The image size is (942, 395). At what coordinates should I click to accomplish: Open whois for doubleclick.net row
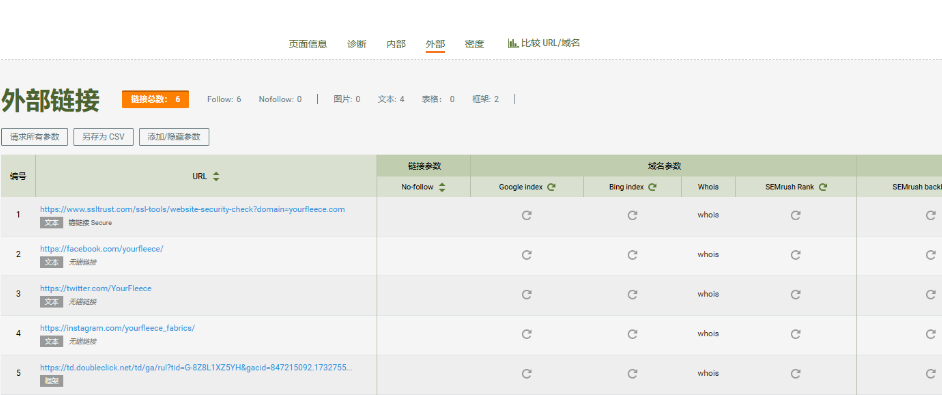708,373
